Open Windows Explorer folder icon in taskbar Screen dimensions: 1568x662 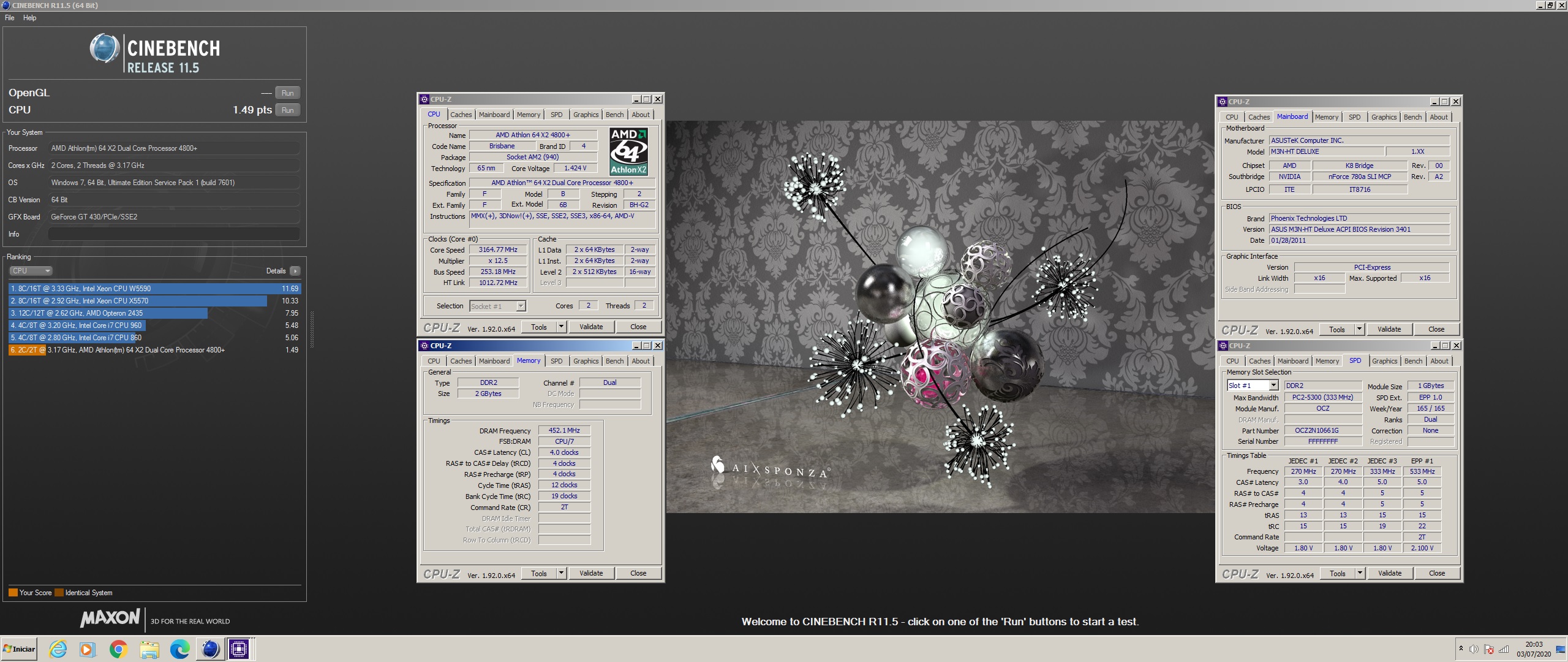[149, 649]
